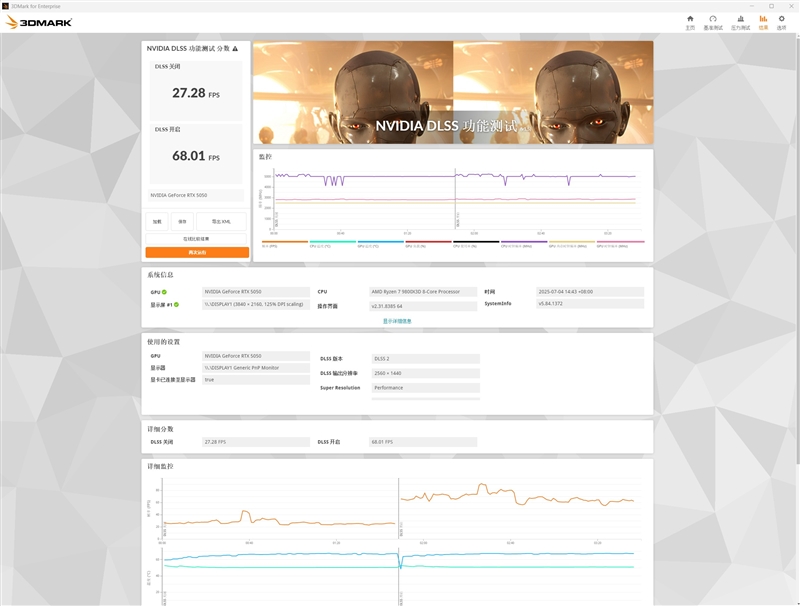Toggle the dark red GPU load legend
The image size is (800, 606).
point(428,244)
